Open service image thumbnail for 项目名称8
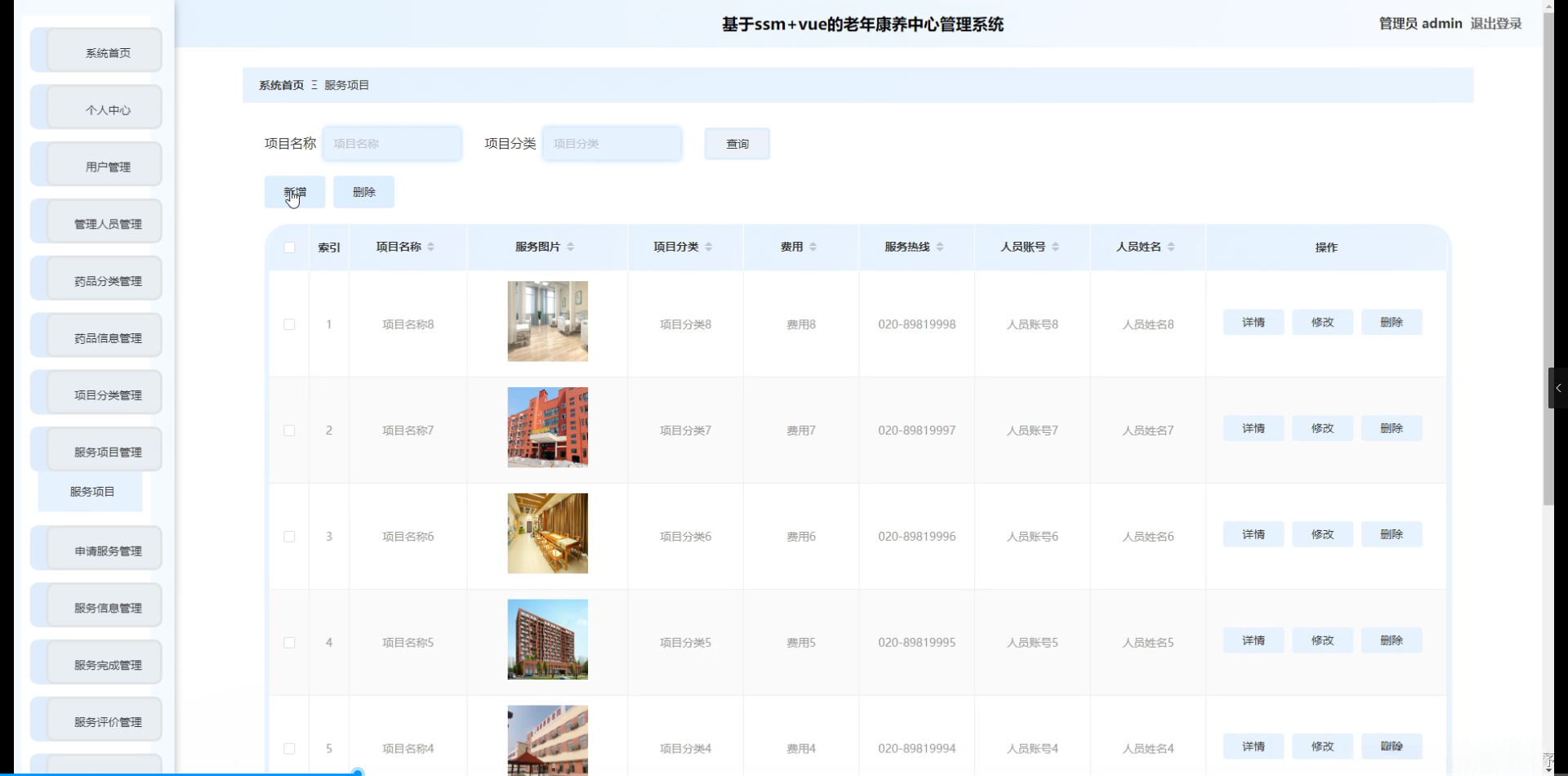Screen dimensions: 1568x776 [x=547, y=321]
